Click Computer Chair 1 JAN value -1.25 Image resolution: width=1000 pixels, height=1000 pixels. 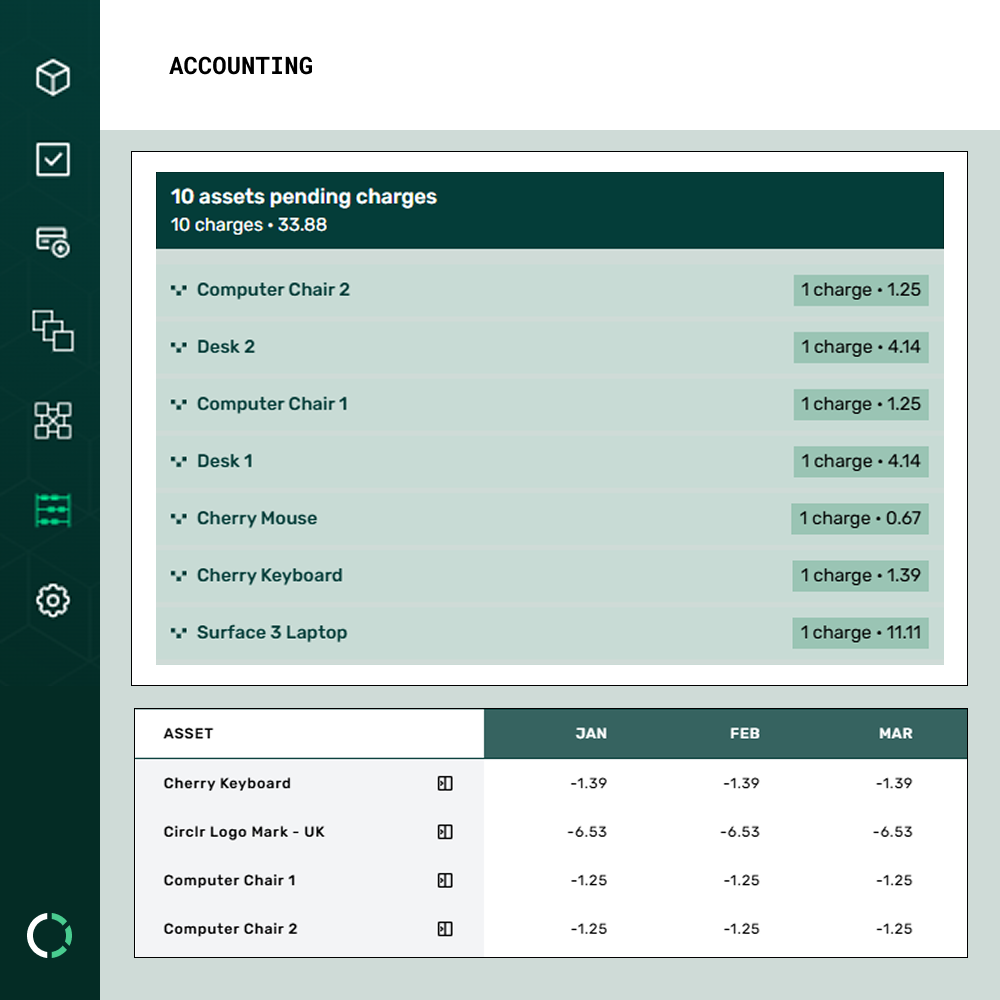(x=589, y=880)
